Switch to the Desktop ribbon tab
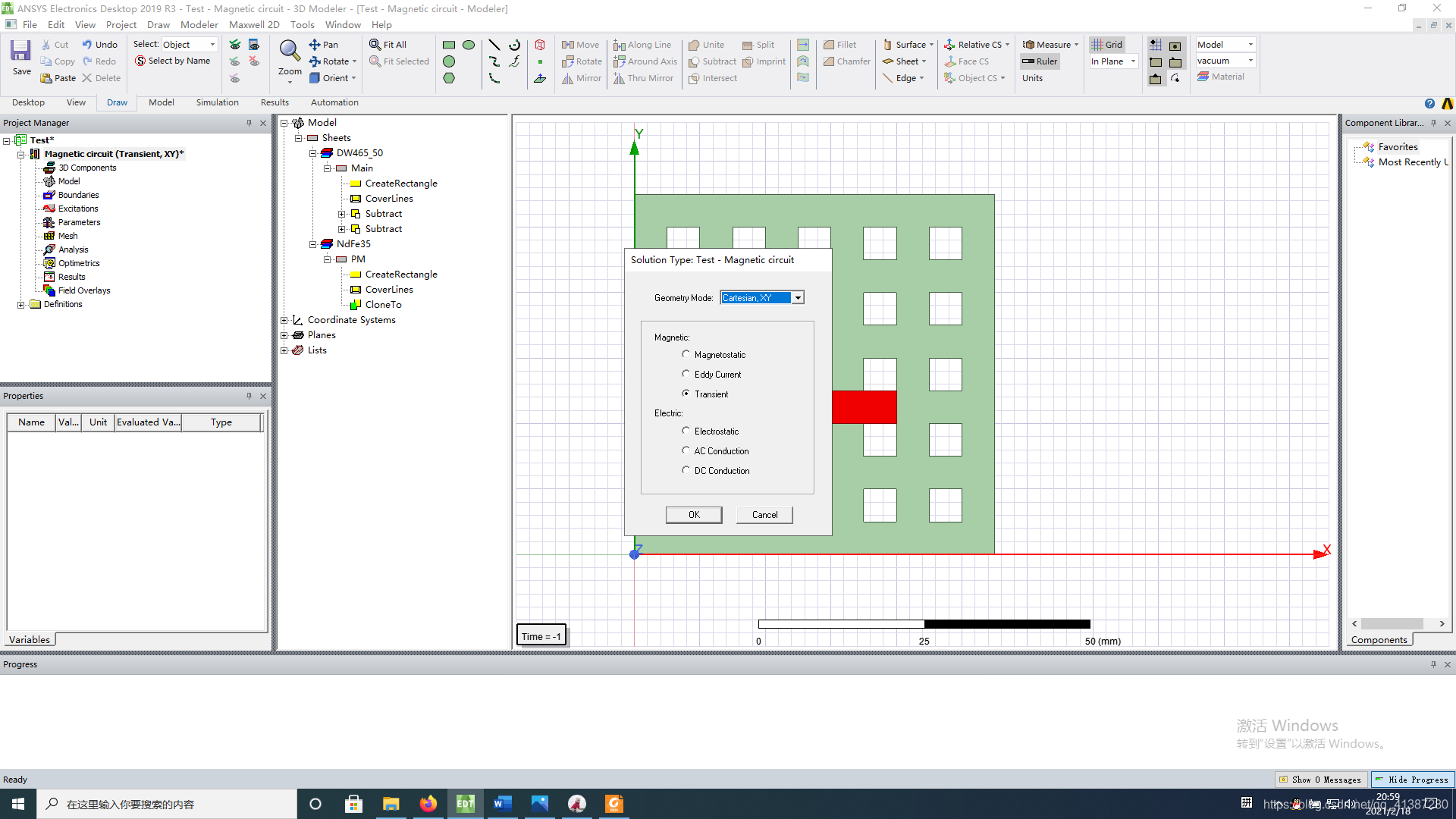This screenshot has height=819, width=1456. (28, 102)
